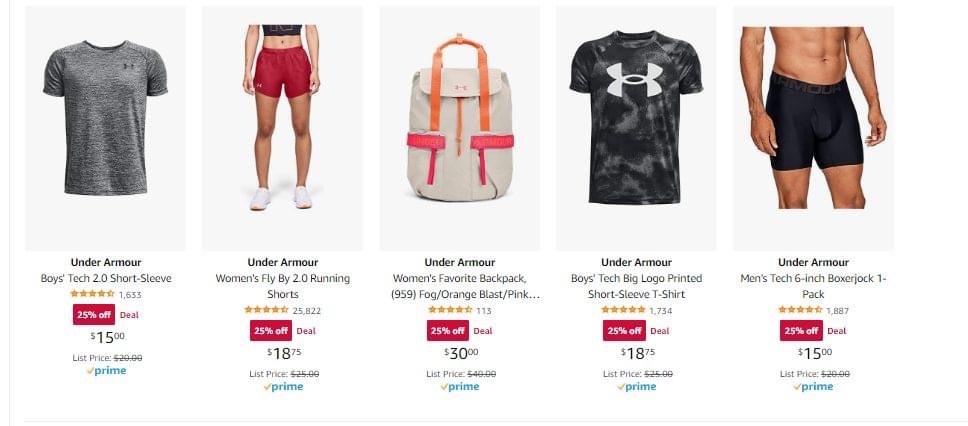
Task: Open the Men's Boxerjock product image
Action: 813,128
